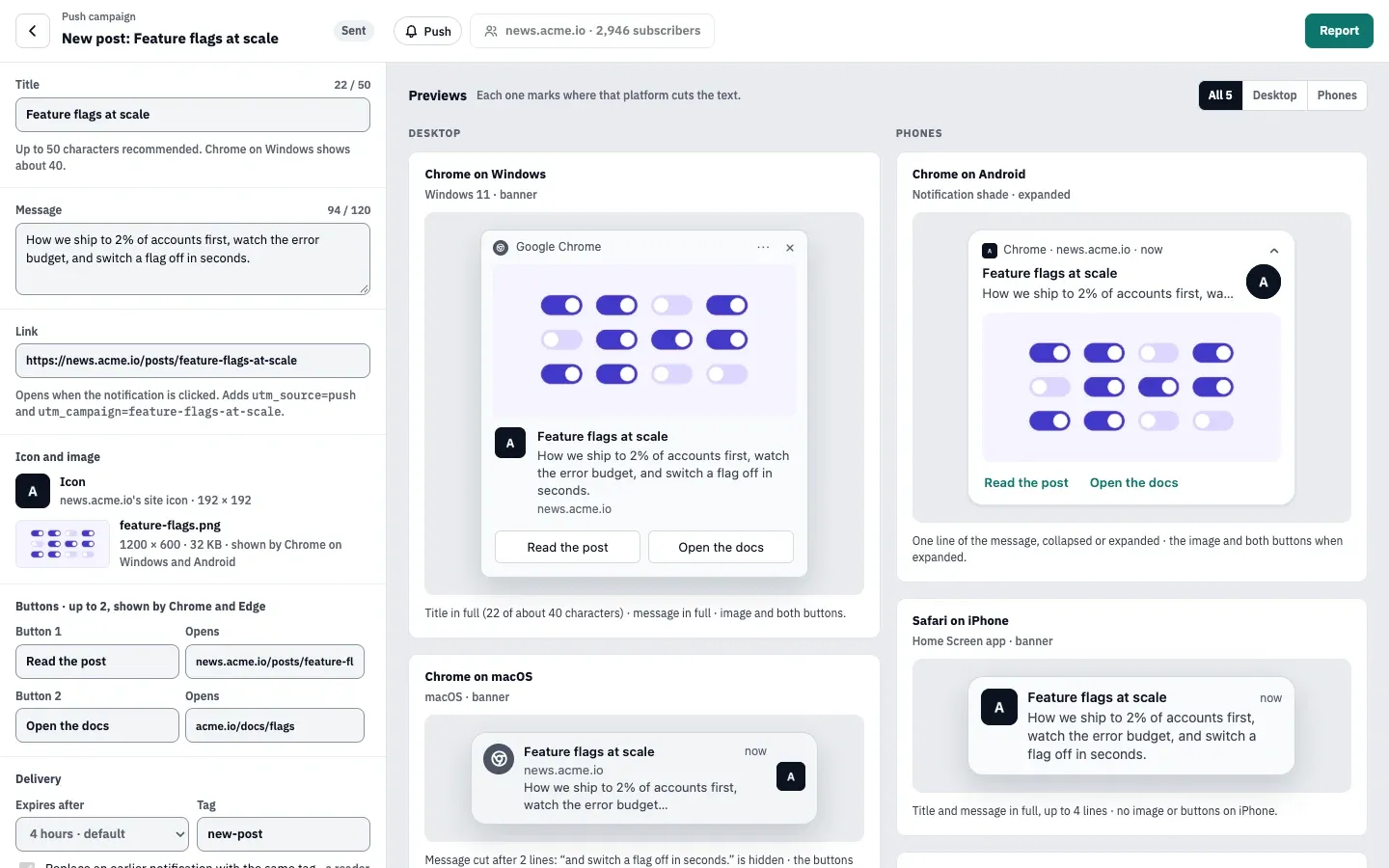Click the '94 / 120' message character counter
Screen dimensions: 1389x868
349,210
